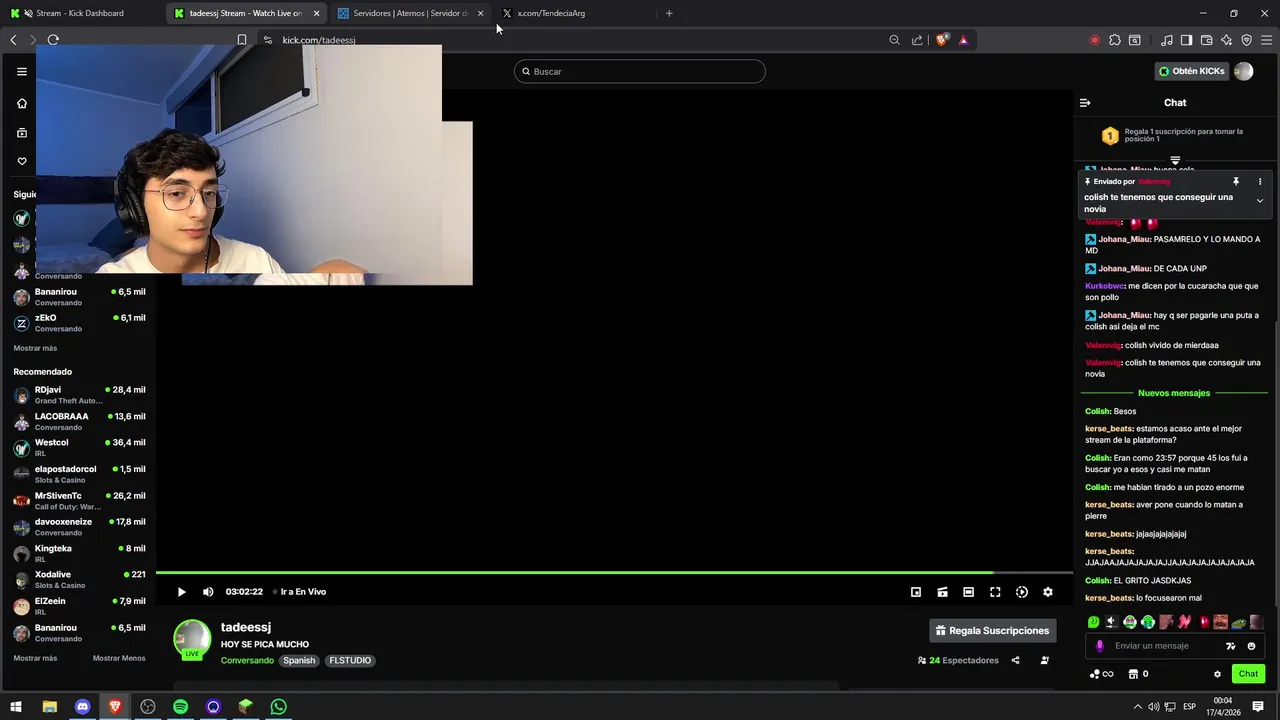Image resolution: width=1280 pixels, height=720 pixels.
Task: Open the emote picker smiley icon
Action: point(1251,646)
